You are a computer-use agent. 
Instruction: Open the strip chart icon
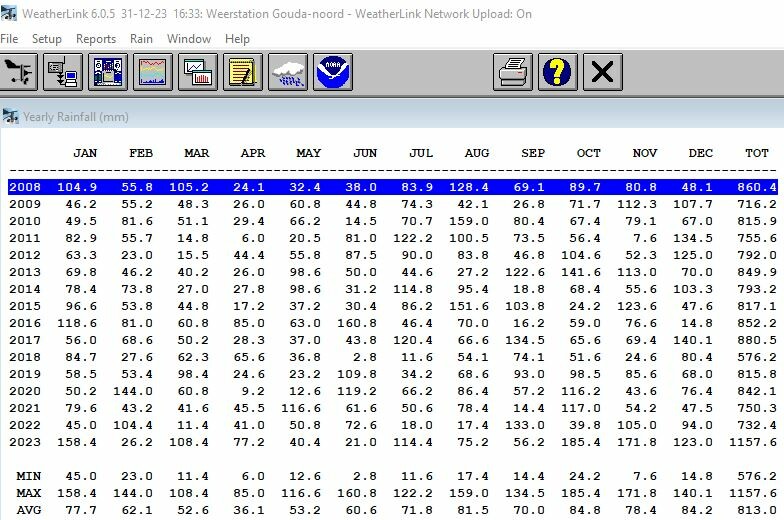(153, 72)
